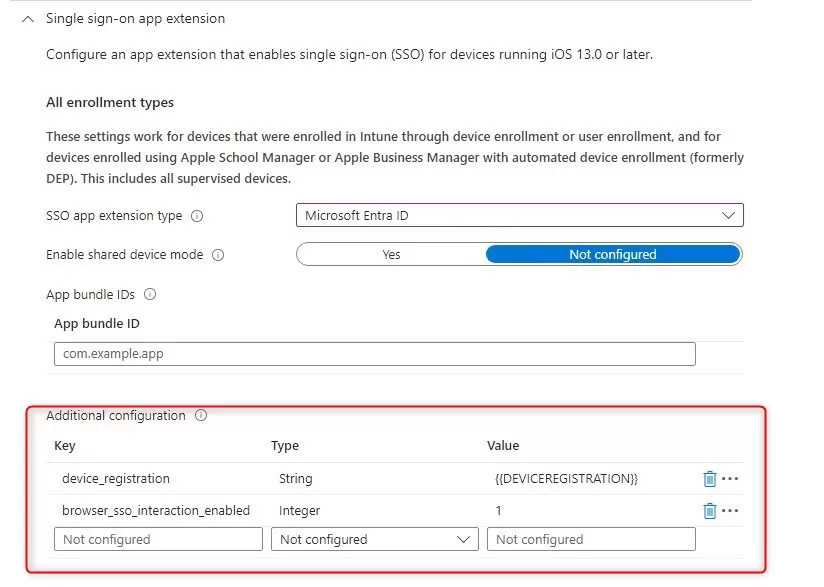The image size is (824, 587).
Task: Set shared device mode to Not configured
Action: (x=612, y=255)
